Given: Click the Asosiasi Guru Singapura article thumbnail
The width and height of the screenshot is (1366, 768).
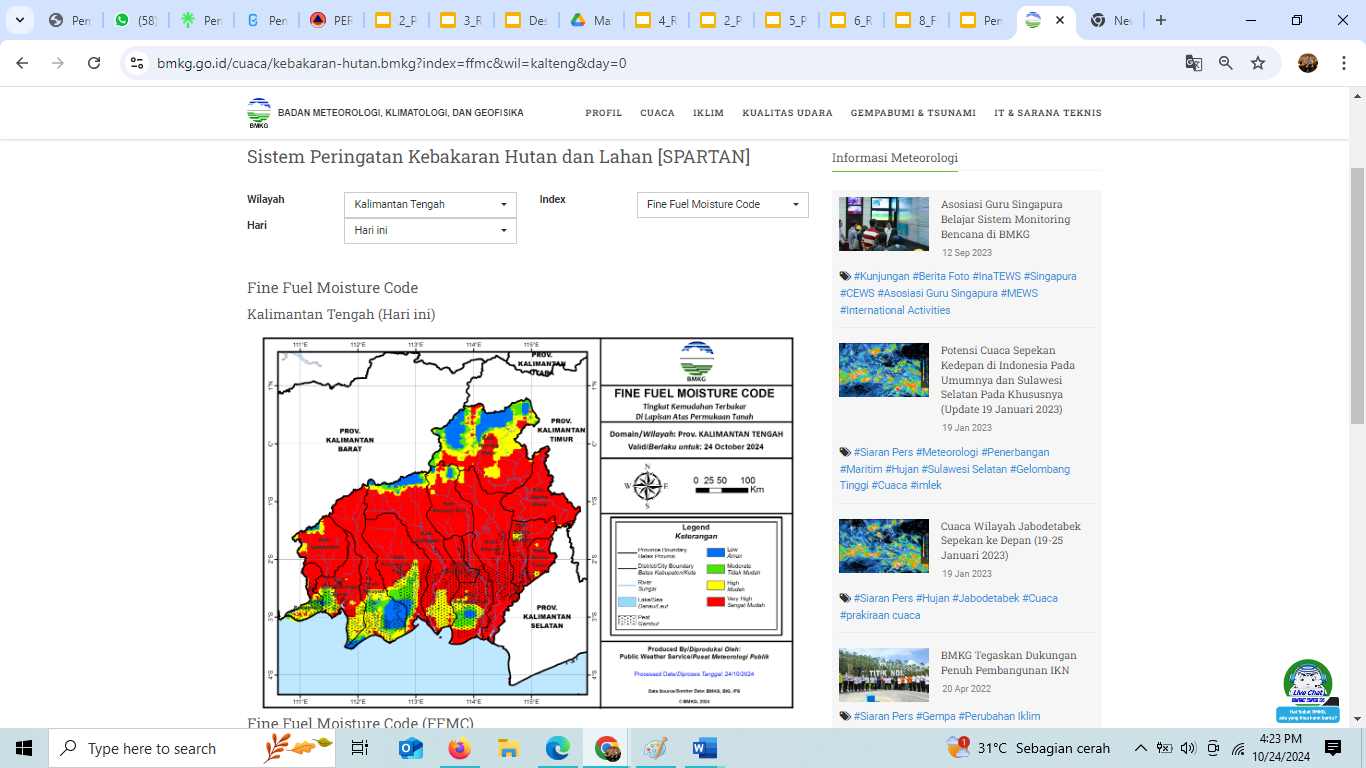Looking at the screenshot, I should pos(884,224).
